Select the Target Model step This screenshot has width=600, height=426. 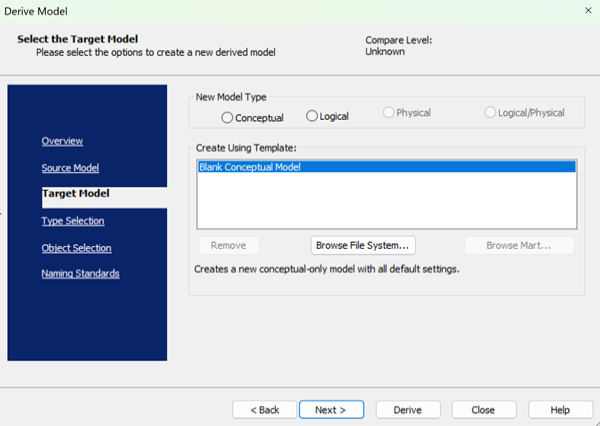point(76,193)
